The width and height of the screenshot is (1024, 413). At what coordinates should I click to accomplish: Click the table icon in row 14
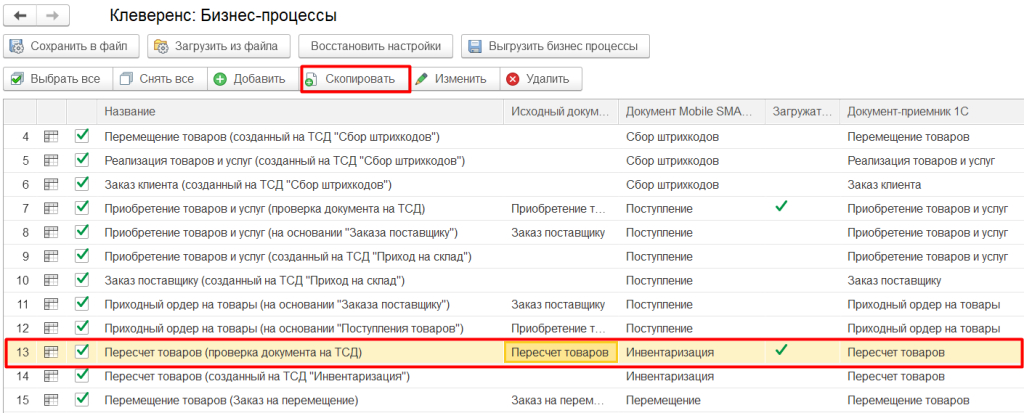(x=51, y=376)
